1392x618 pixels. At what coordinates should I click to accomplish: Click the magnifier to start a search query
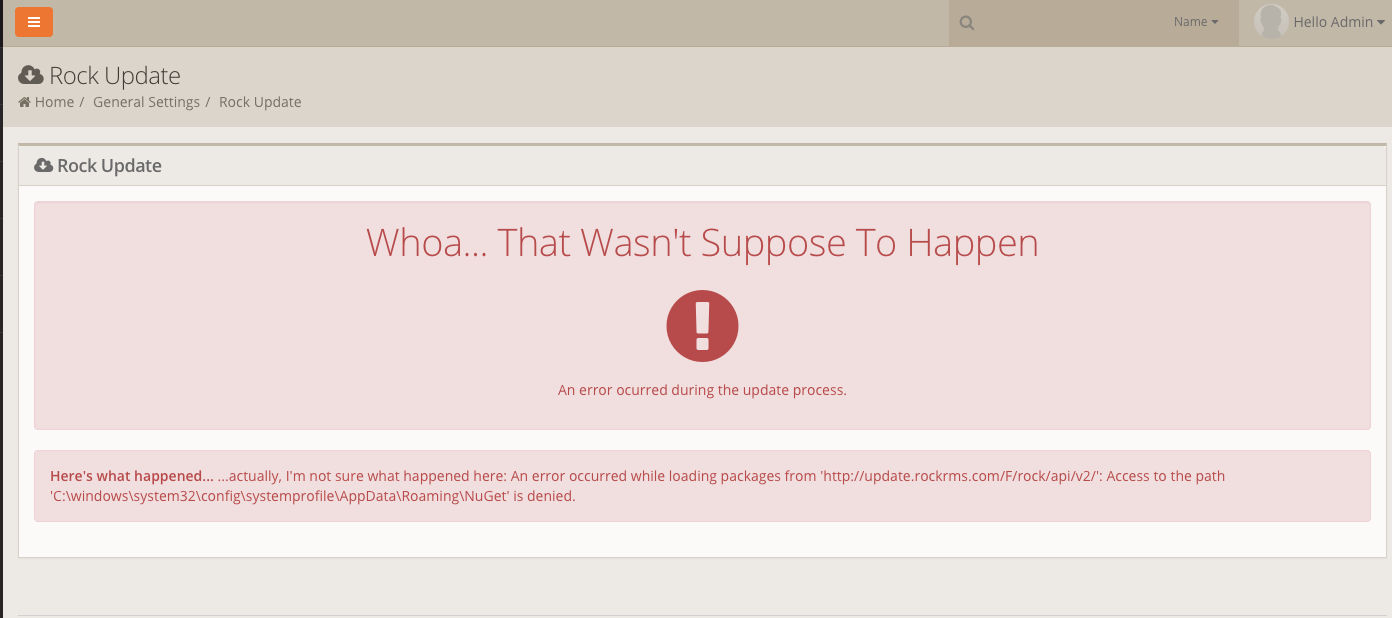[966, 21]
